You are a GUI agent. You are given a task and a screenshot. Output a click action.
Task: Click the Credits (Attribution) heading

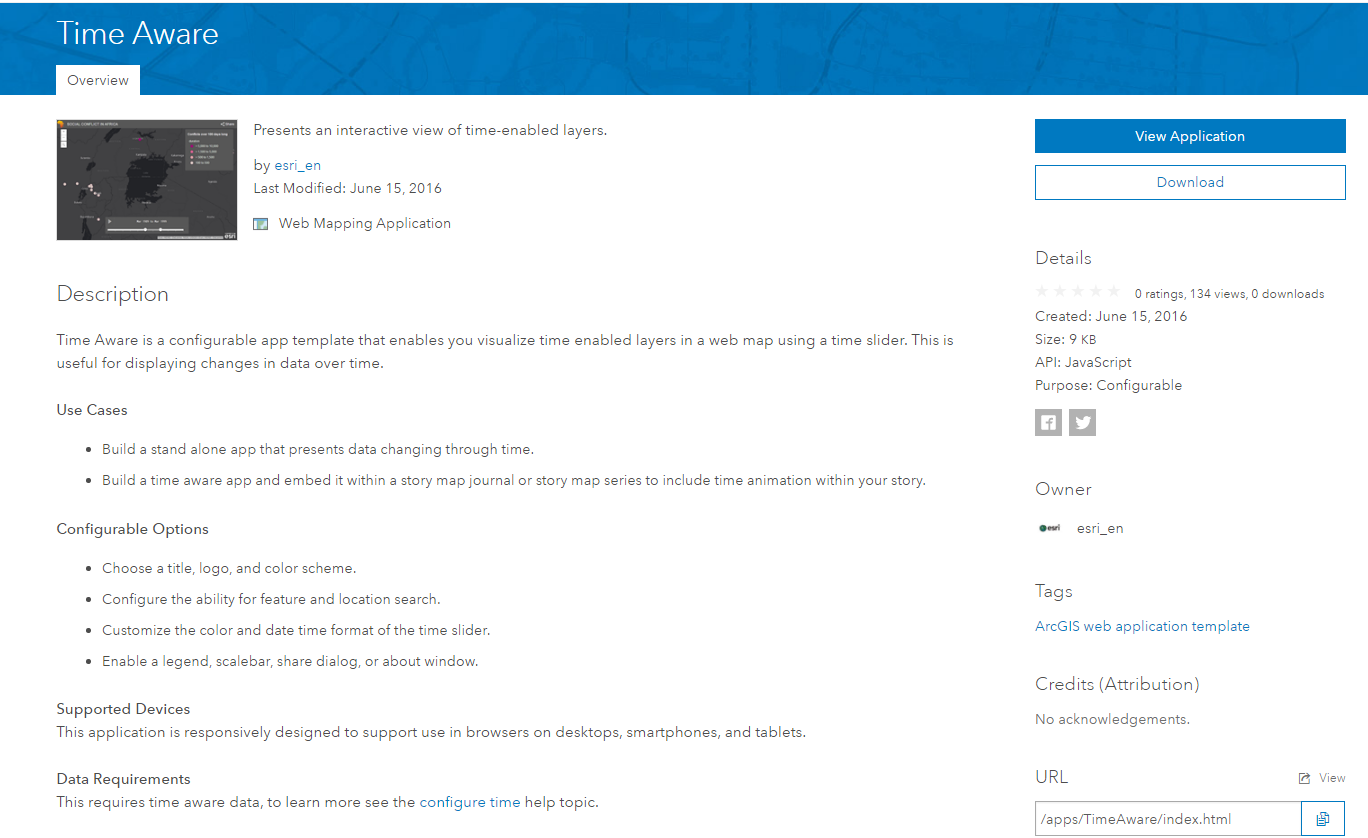pos(1117,684)
